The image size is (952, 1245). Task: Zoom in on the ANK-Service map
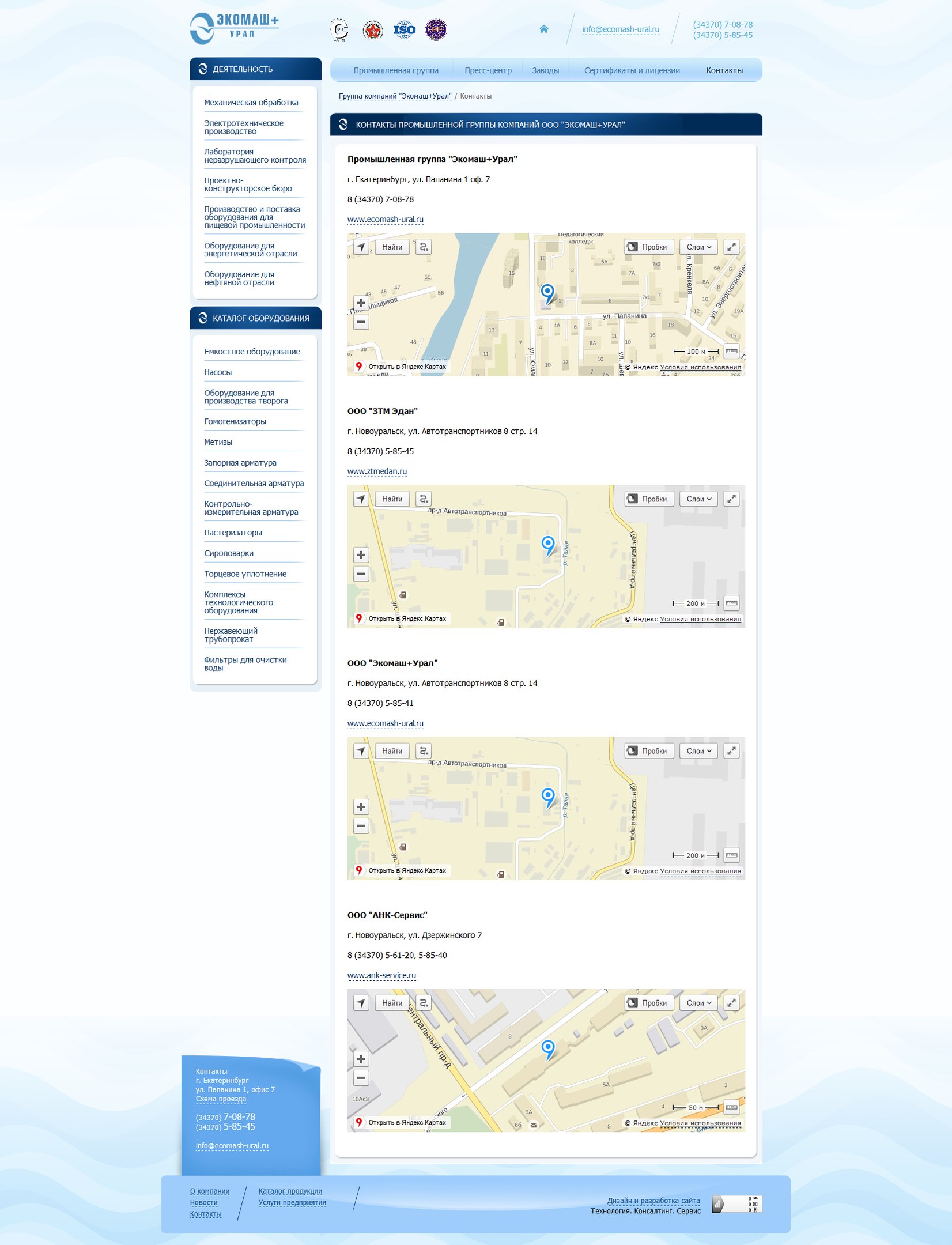361,1058
